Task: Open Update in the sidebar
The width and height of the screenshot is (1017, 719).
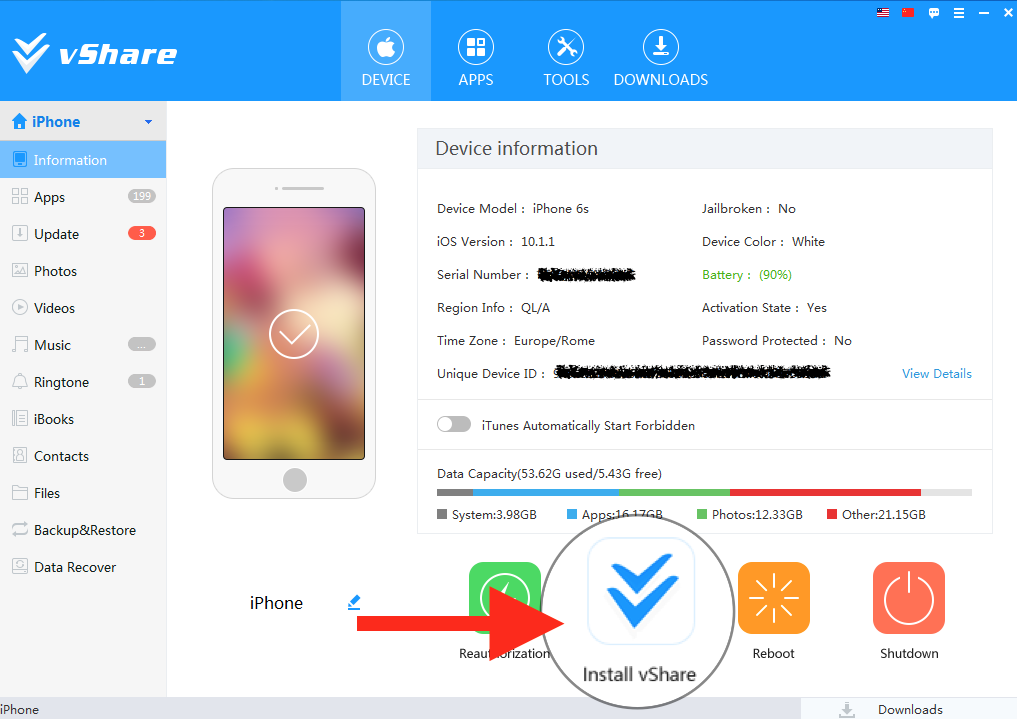Action: point(83,233)
